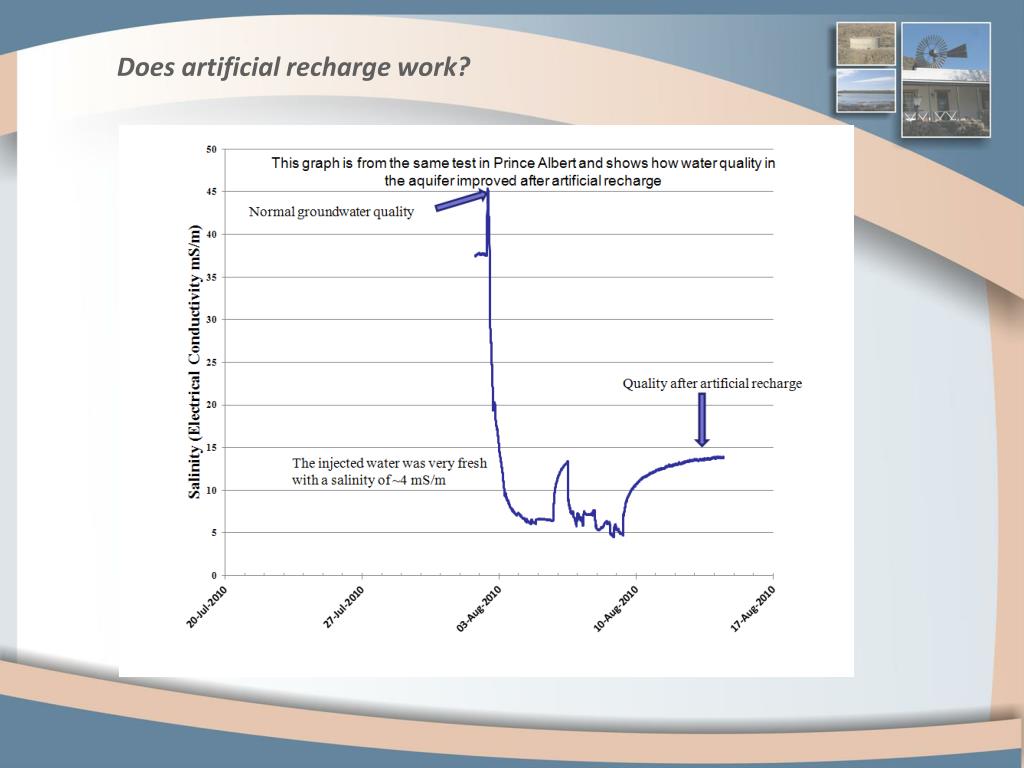Click the '50' y-axis value
This screenshot has width=1024, height=768.
211,150
